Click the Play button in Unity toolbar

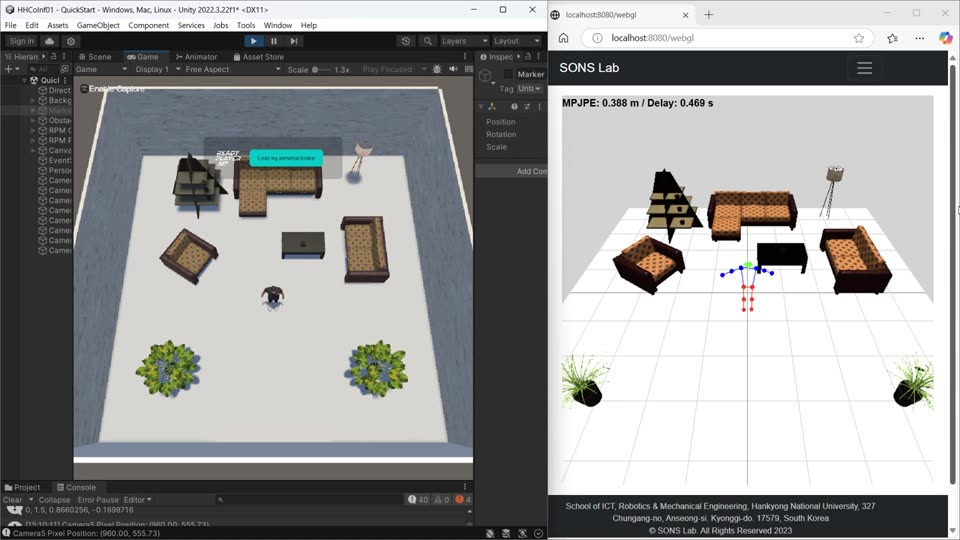(253, 41)
